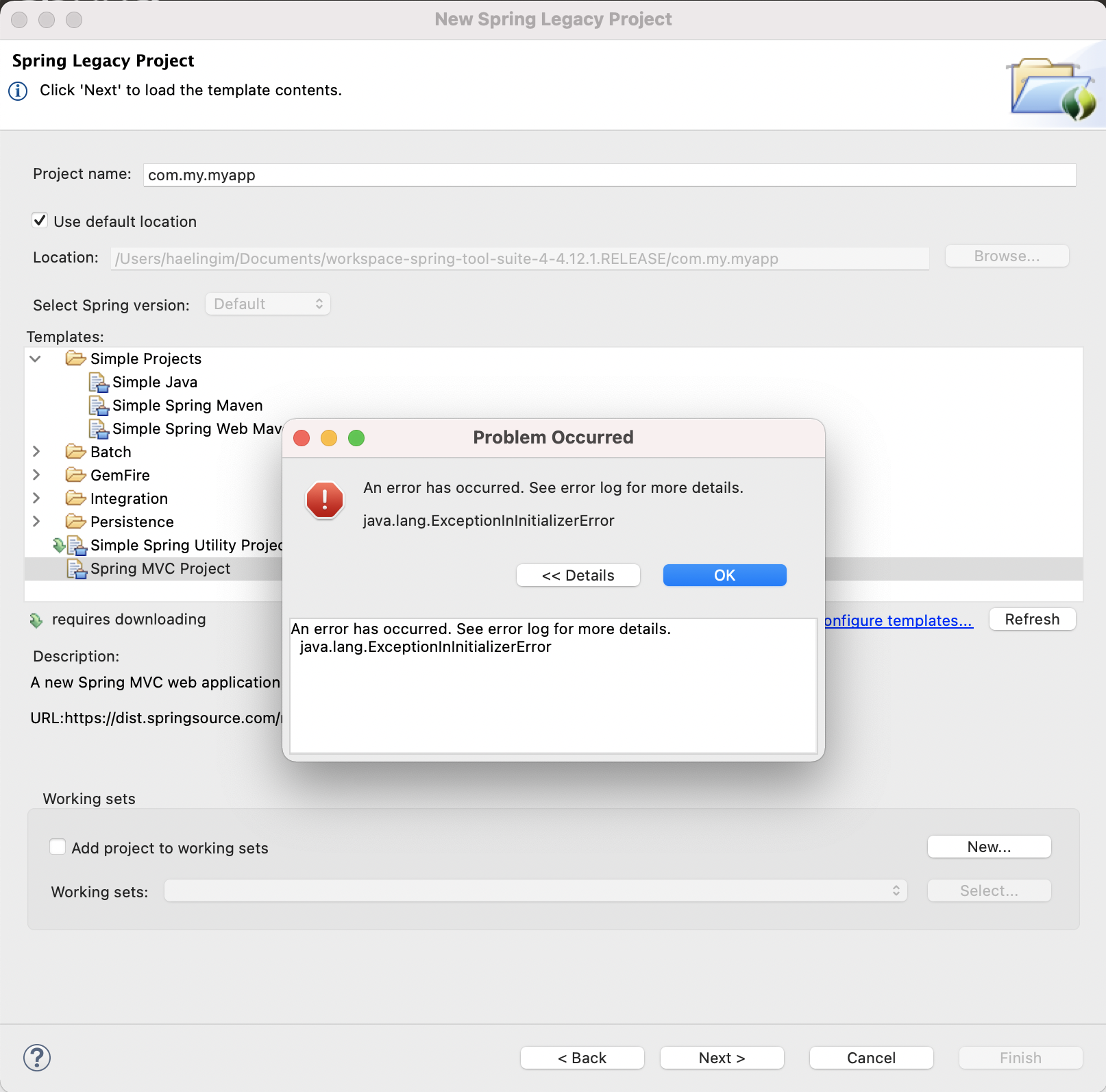
Task: Open the Configure templates link
Action: 898,620
